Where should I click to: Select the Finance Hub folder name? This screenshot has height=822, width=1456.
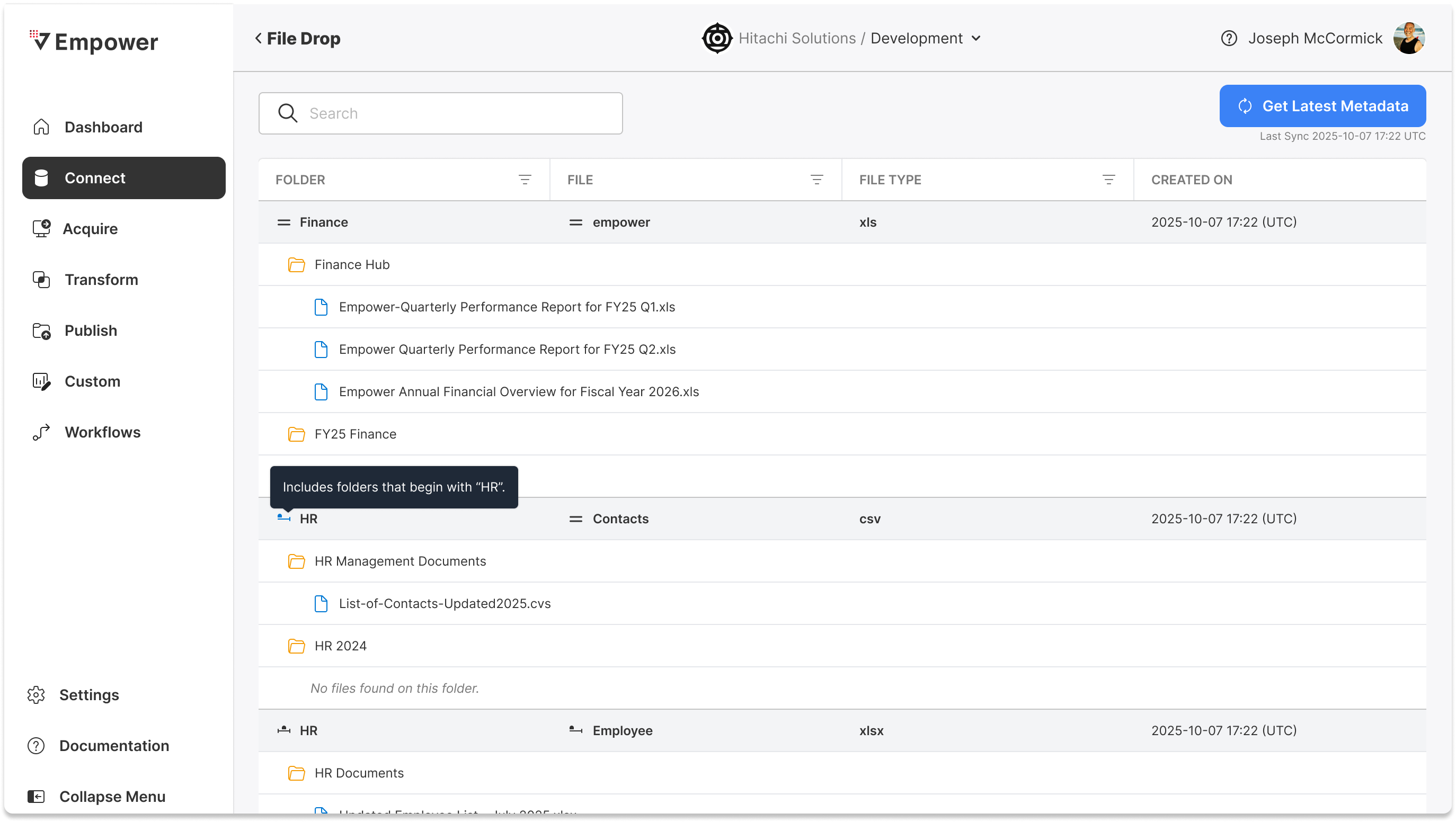352,265
